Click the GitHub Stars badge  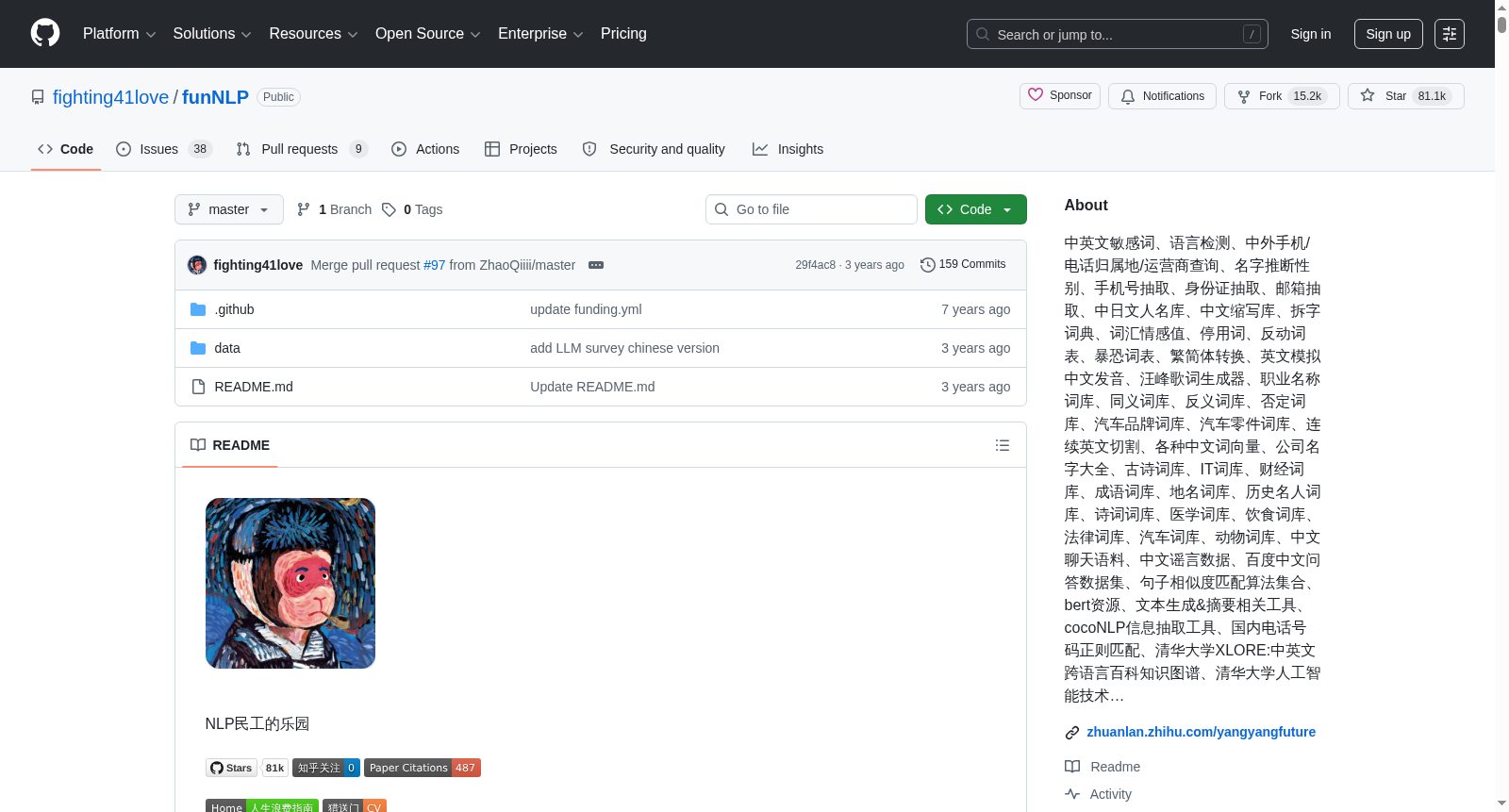click(247, 768)
